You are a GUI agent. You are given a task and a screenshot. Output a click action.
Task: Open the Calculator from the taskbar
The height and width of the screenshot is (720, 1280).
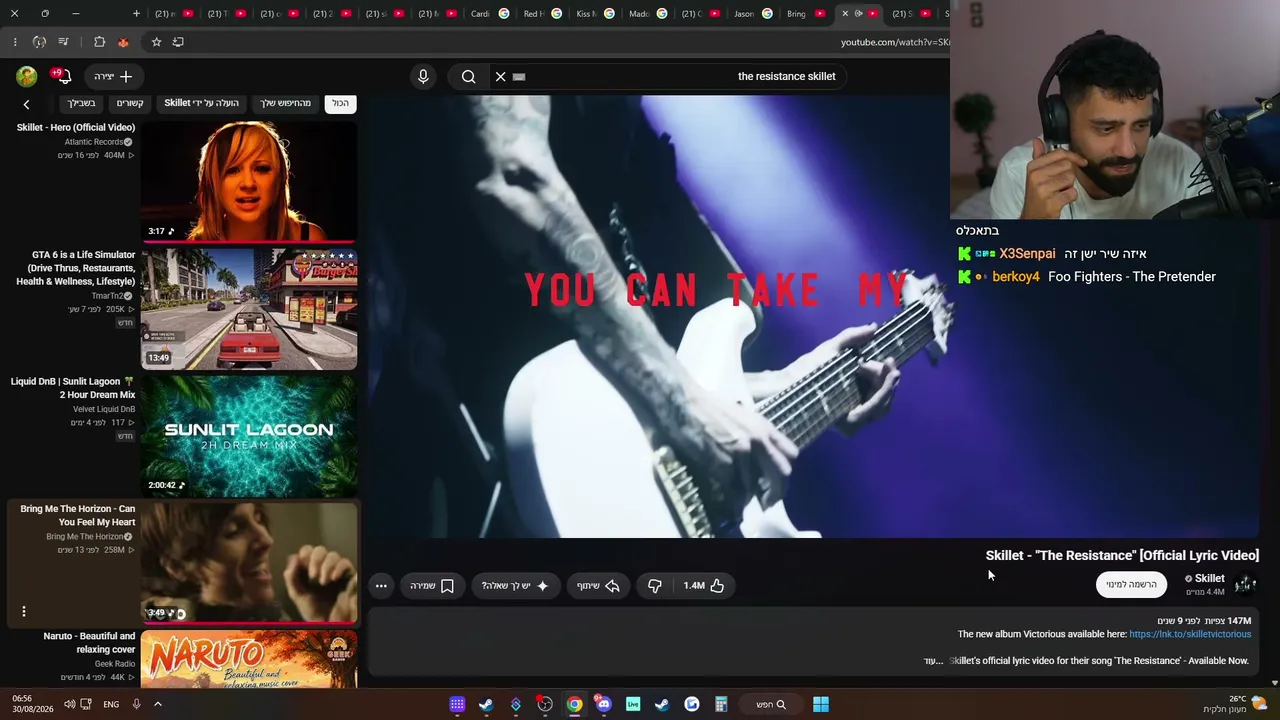721,704
